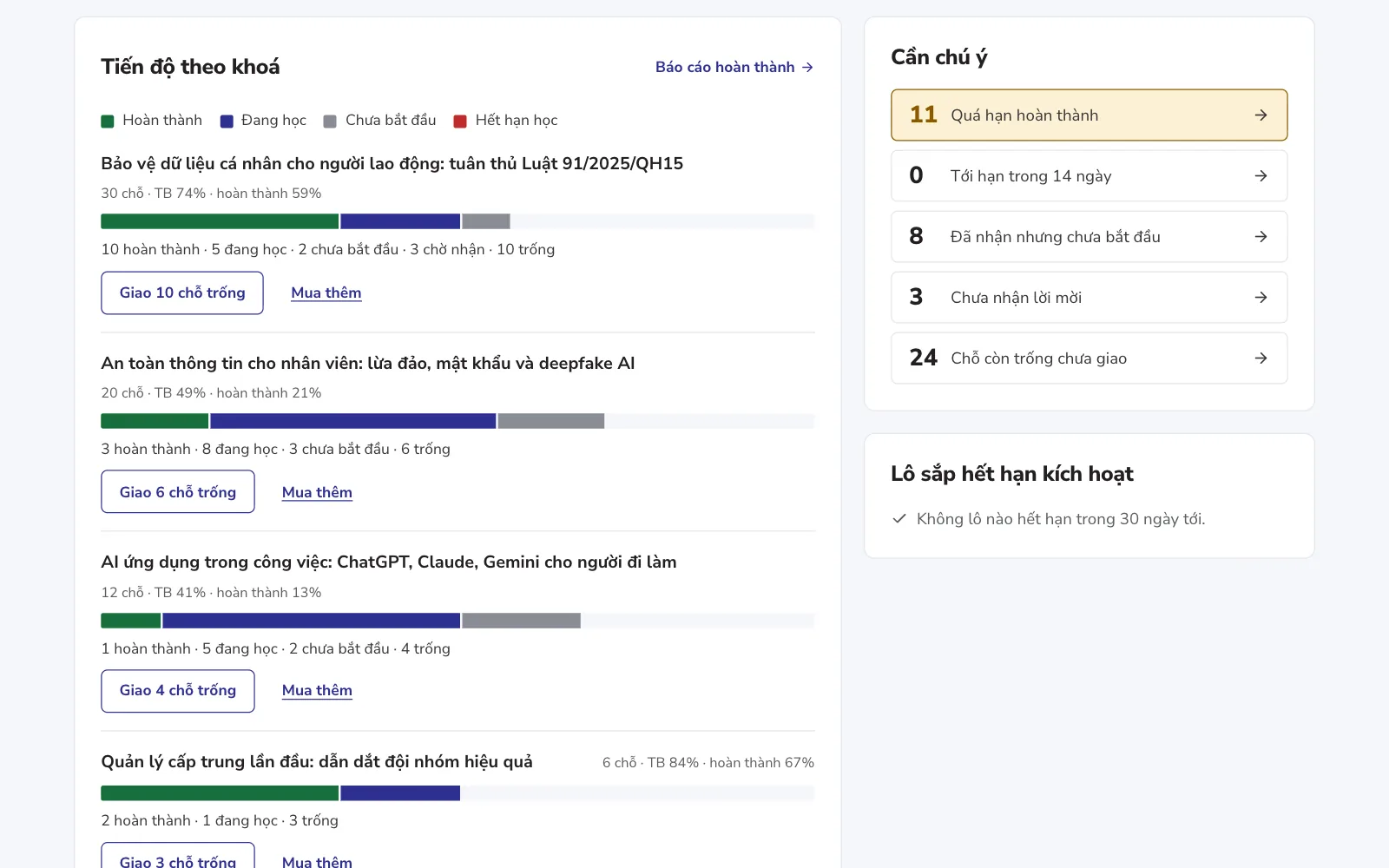Viewport: 1389px width, 868px height.
Task: Click Giao 6 chỗ trống button
Action: [178, 492]
